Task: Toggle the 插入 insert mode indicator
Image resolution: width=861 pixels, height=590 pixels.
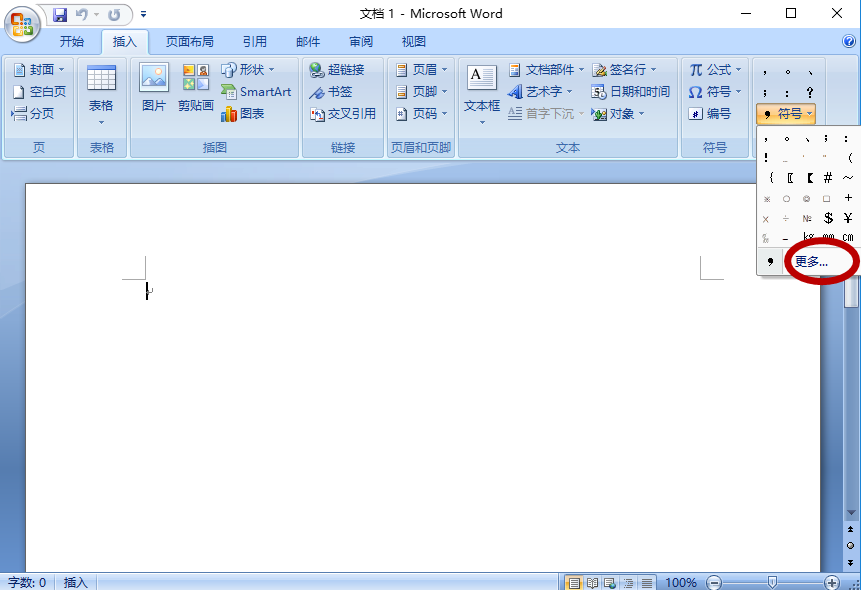Action: 76,582
